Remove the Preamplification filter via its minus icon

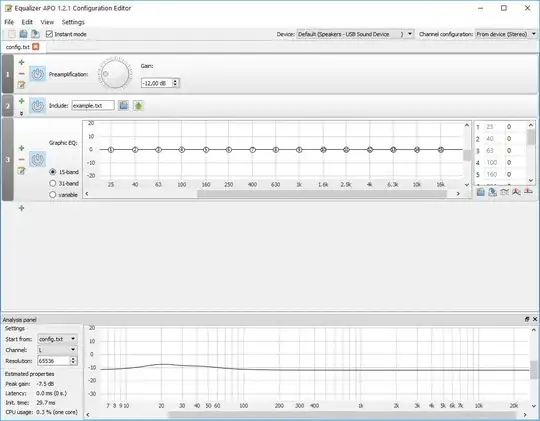21,73
